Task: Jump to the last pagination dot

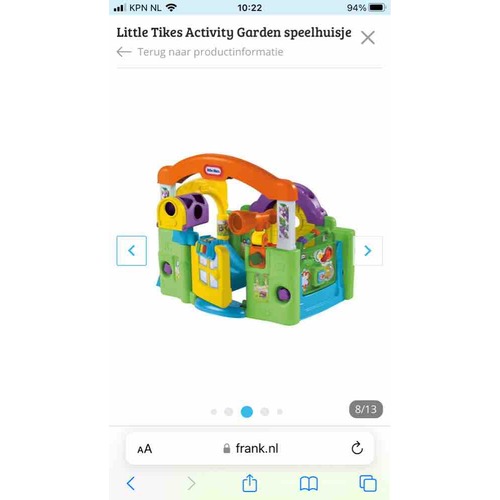Action: (x=280, y=412)
